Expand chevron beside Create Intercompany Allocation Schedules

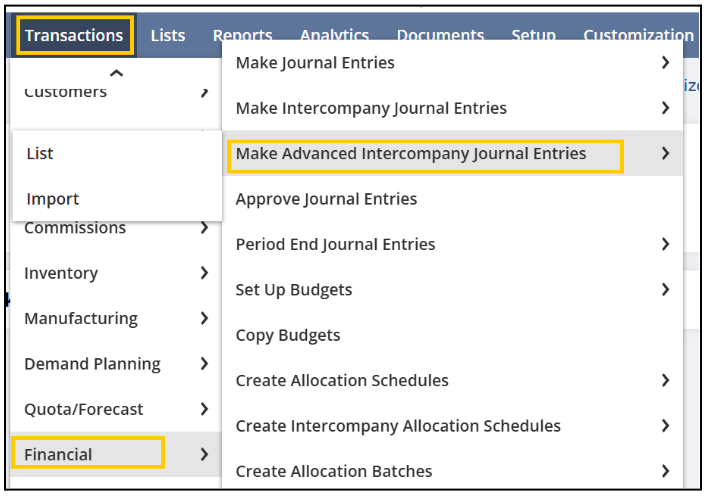tap(666, 426)
